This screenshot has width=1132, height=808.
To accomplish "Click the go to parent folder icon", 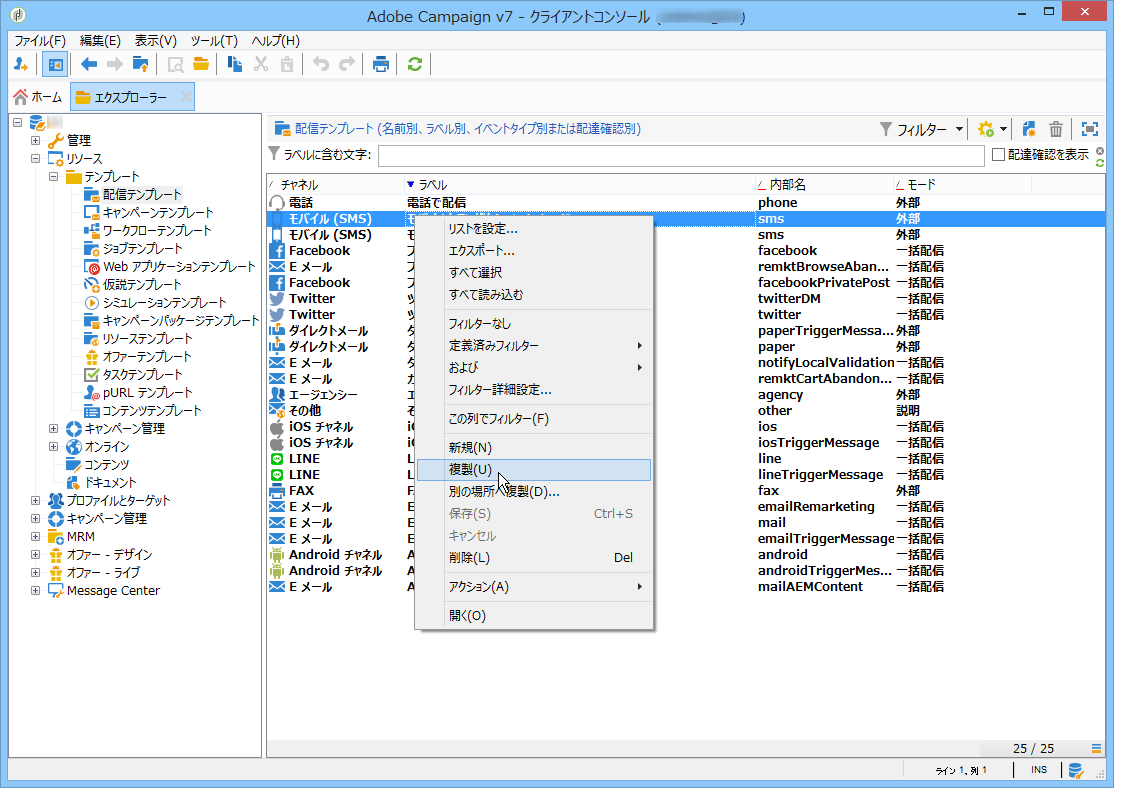I will pyautogui.click(x=141, y=65).
